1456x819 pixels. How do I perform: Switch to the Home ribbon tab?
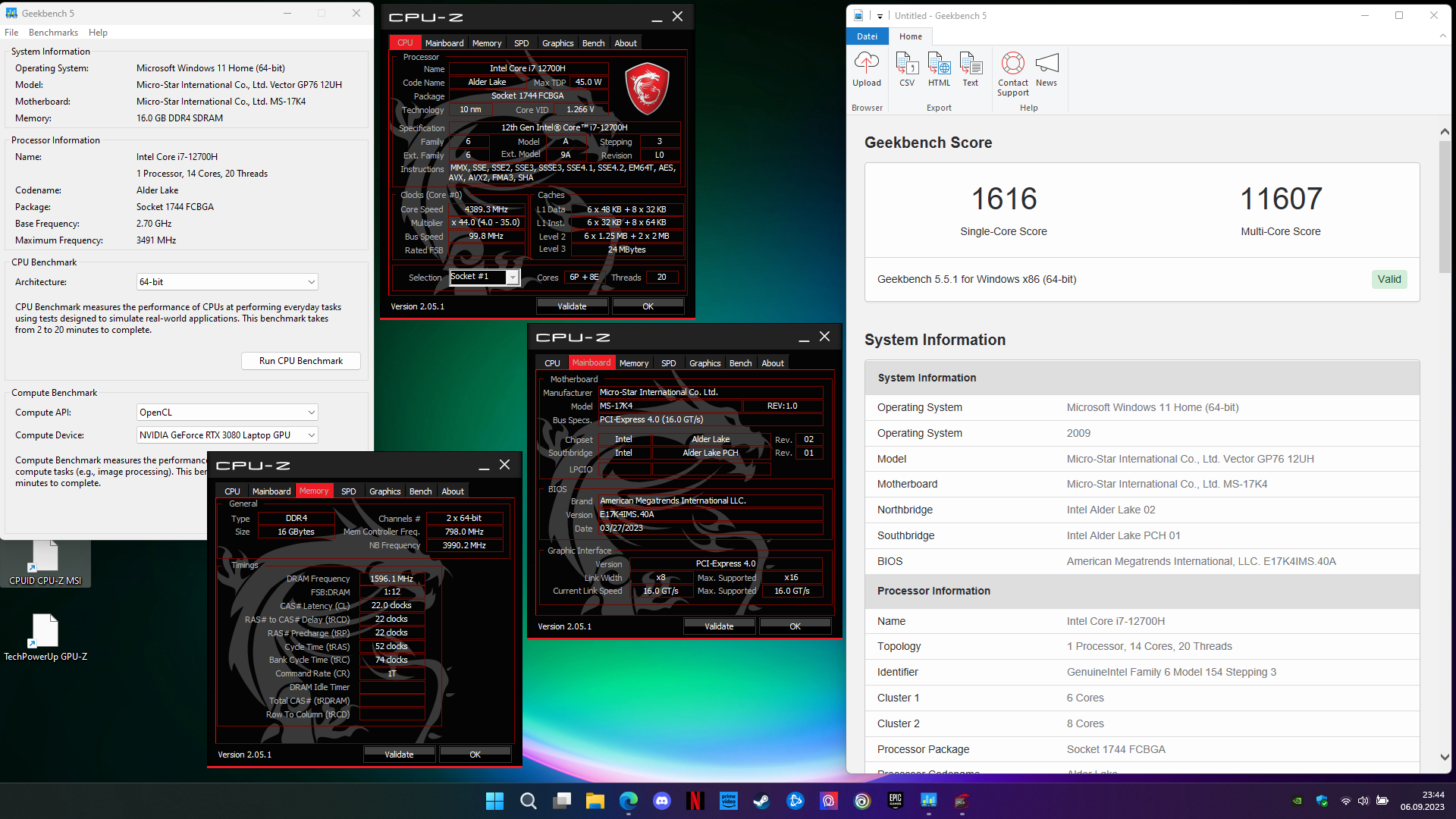tap(911, 36)
